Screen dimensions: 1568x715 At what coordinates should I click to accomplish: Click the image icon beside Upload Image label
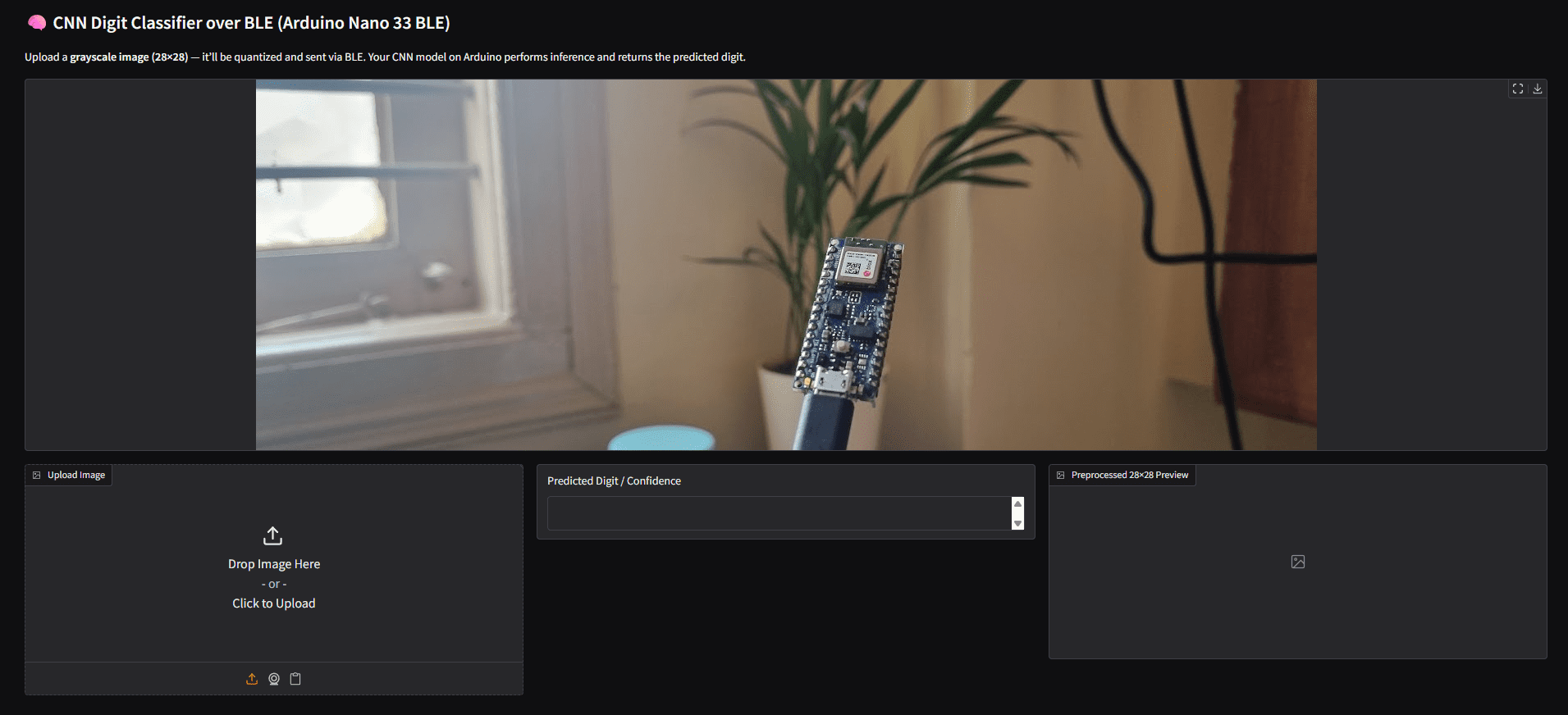click(x=36, y=476)
